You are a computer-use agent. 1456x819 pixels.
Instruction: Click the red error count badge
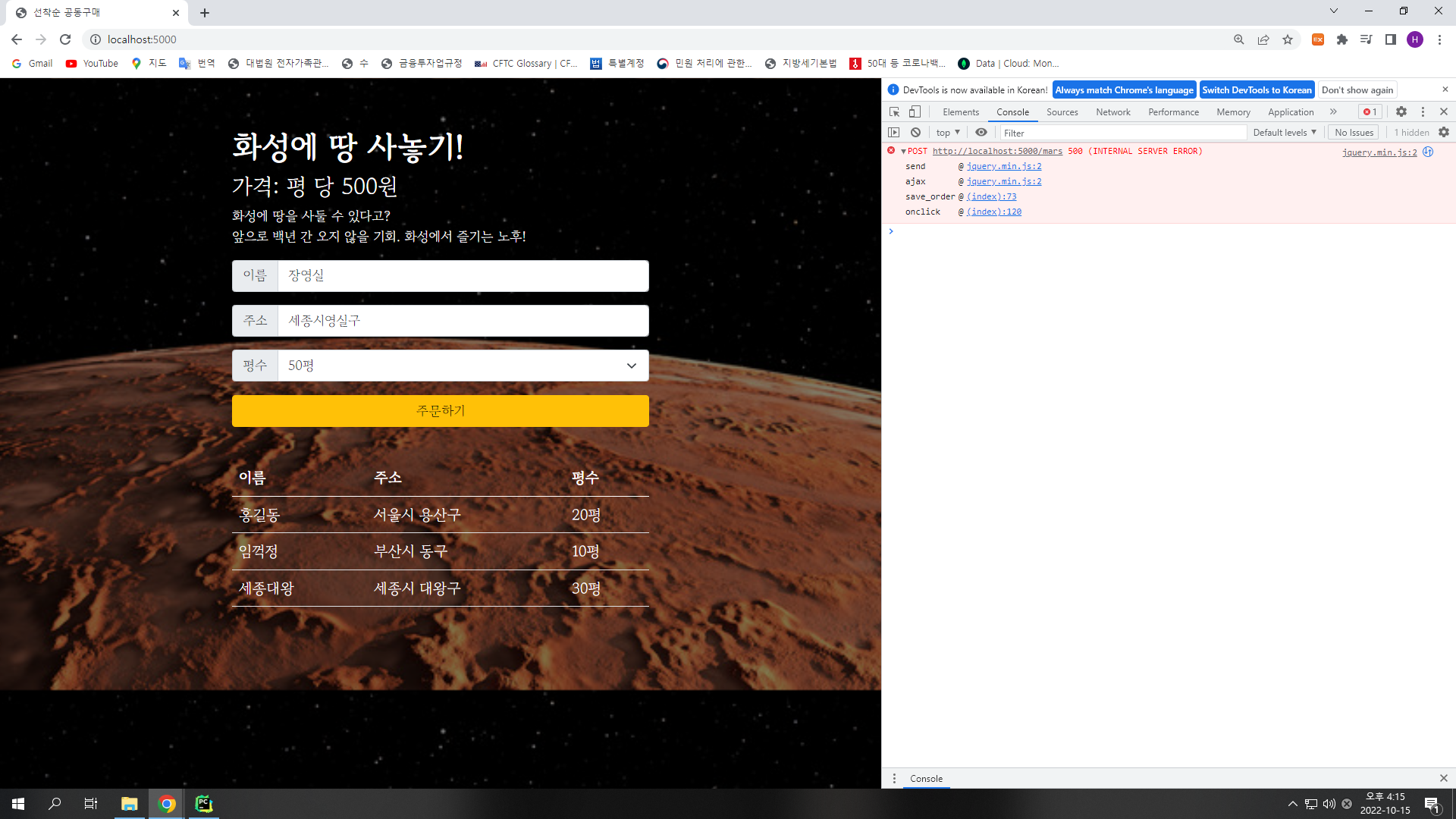(1370, 111)
